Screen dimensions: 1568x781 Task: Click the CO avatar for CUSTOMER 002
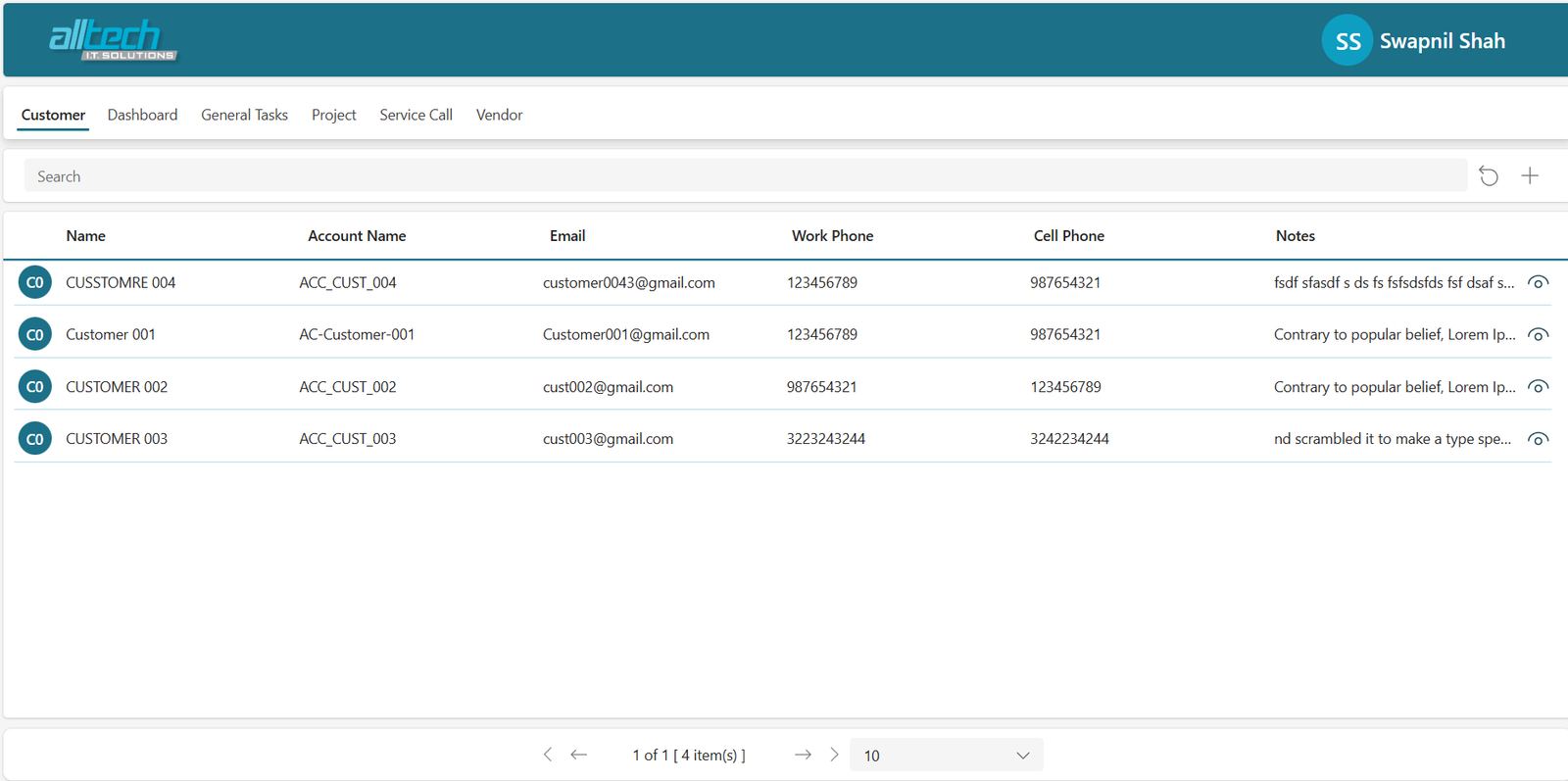click(35, 387)
